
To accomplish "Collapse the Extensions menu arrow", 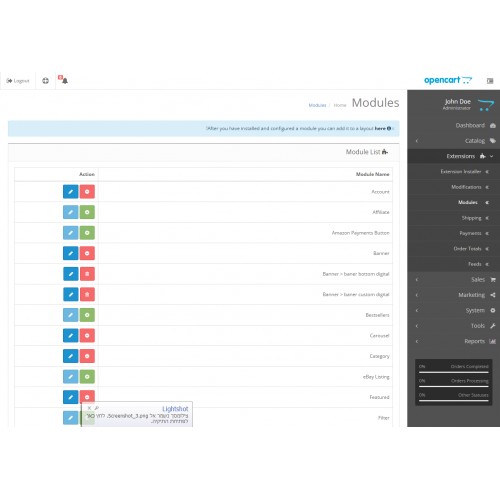I will point(491,156).
